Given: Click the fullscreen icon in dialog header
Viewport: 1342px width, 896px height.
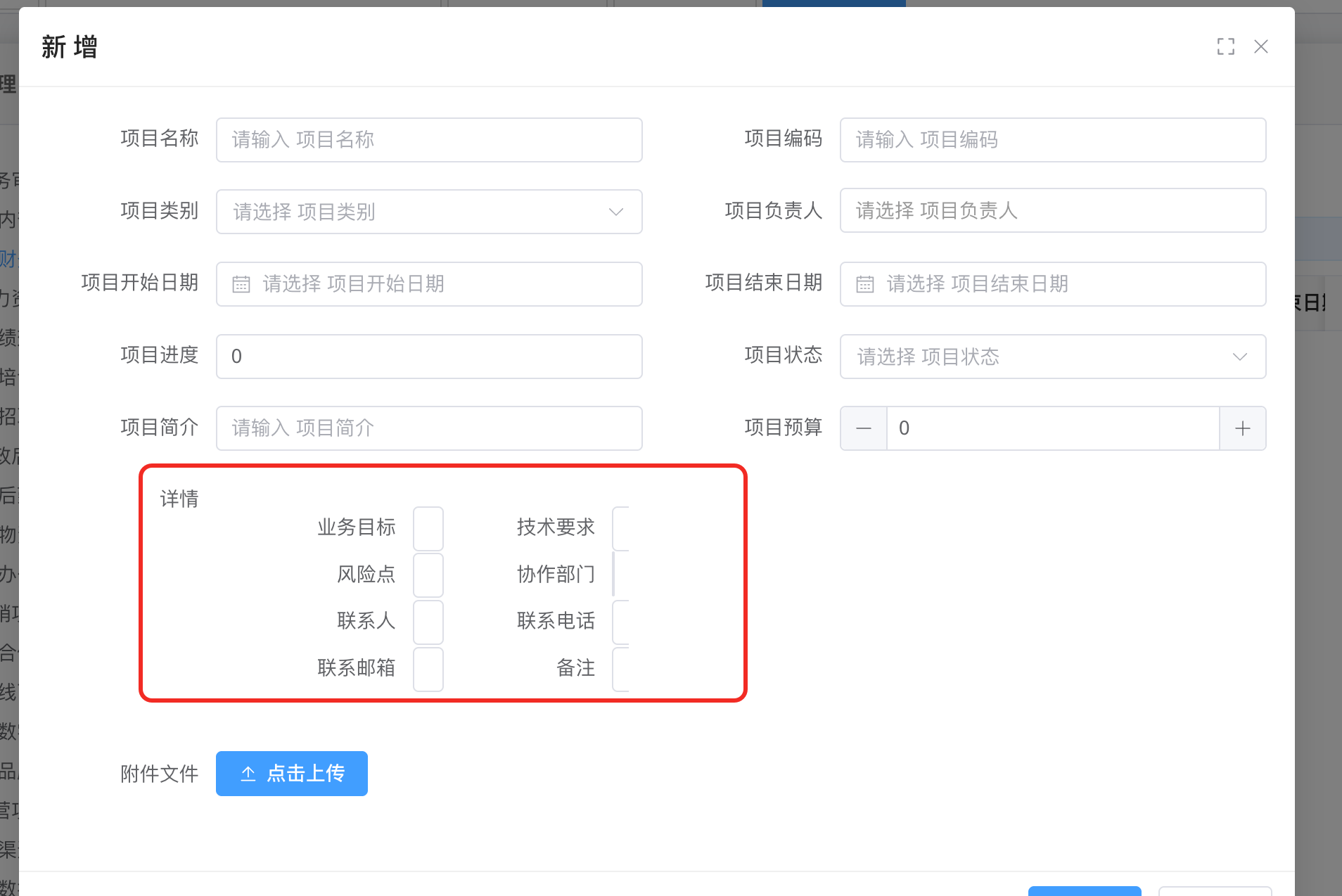Looking at the screenshot, I should coord(1225,46).
